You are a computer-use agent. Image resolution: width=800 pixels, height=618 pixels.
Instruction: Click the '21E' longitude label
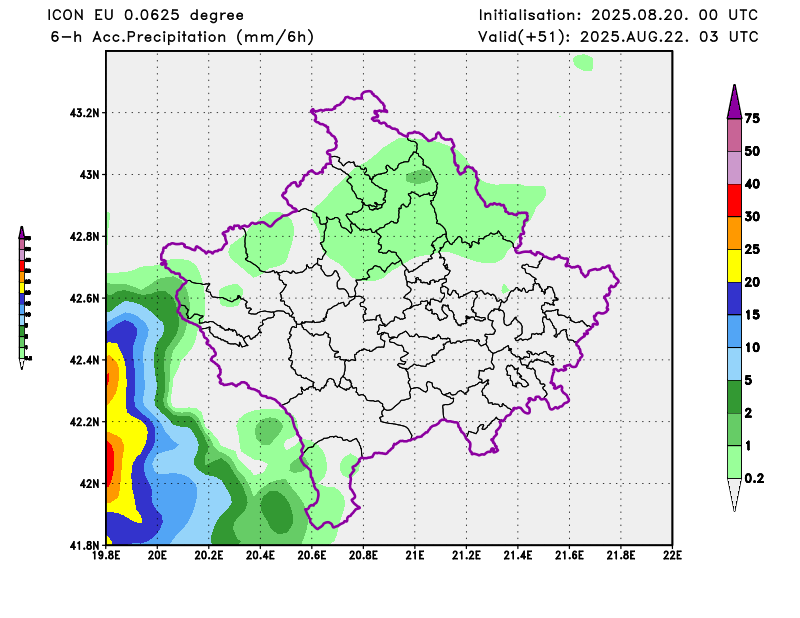click(x=415, y=555)
